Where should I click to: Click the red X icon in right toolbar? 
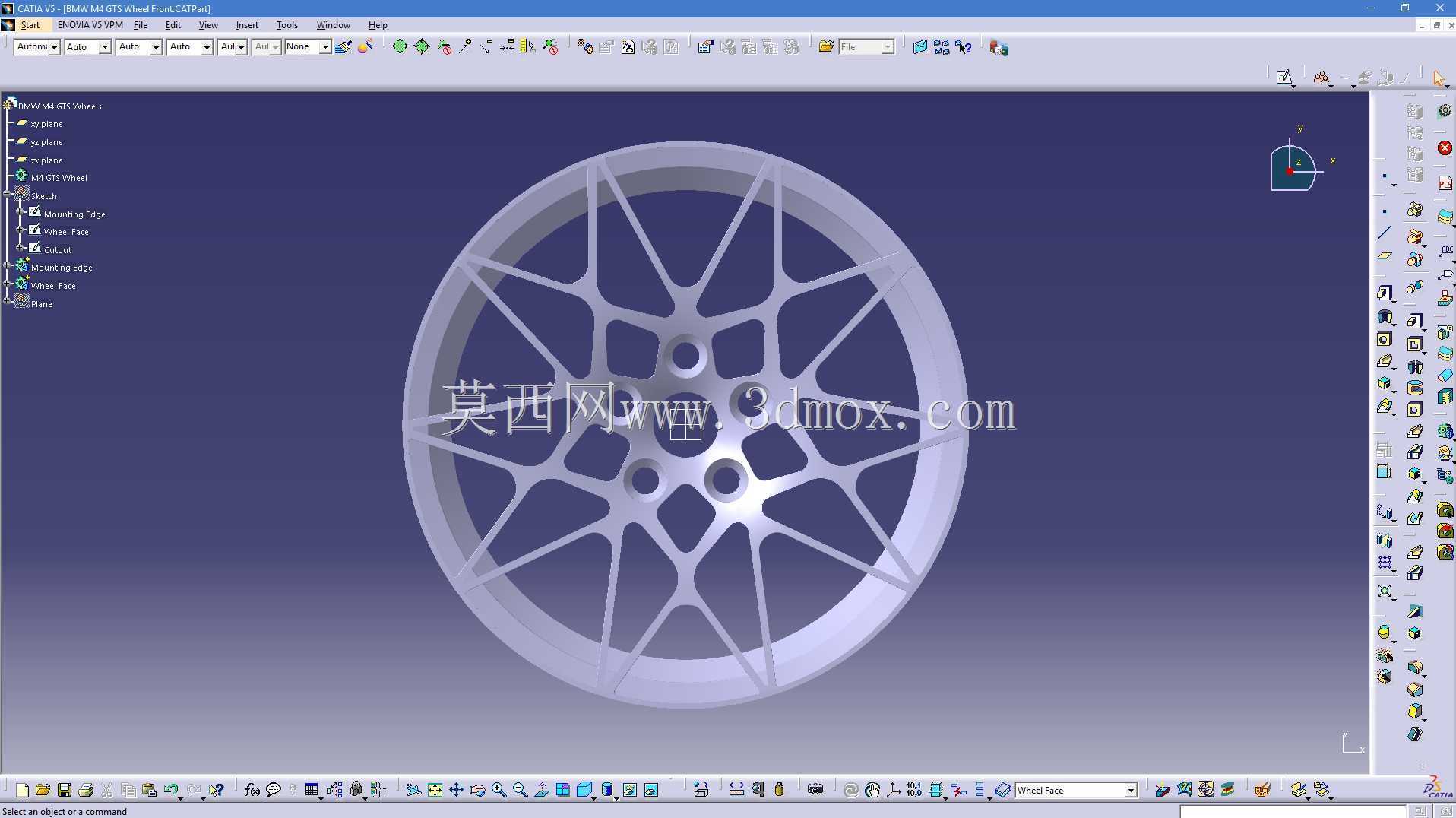coord(1445,148)
